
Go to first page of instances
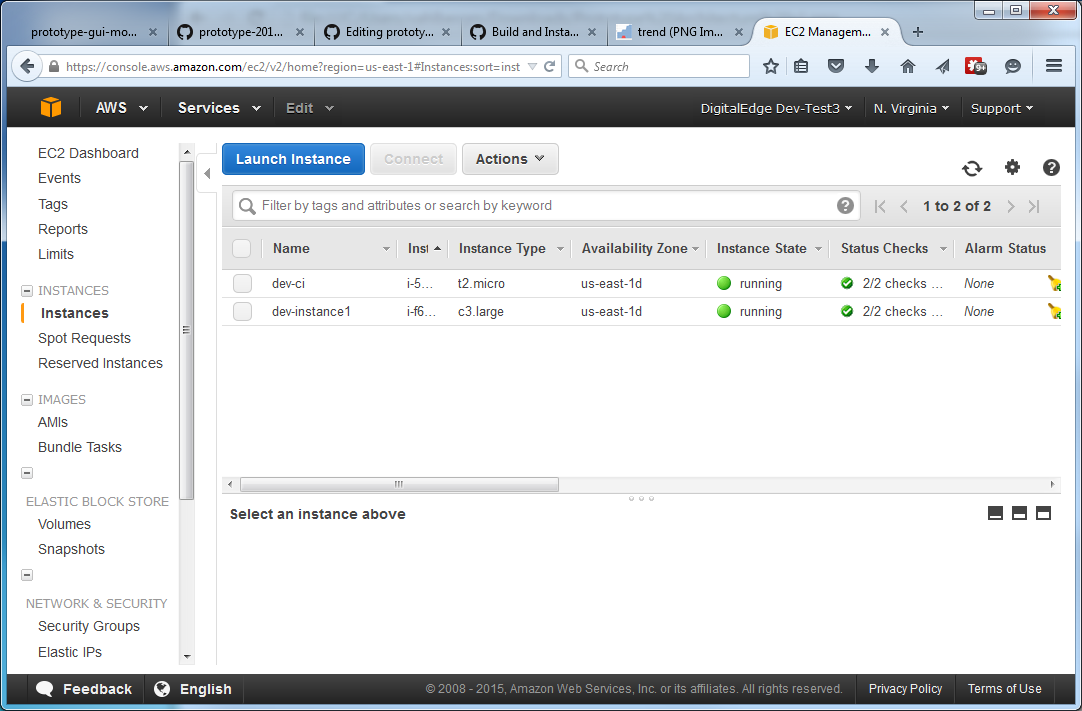[x=880, y=206]
